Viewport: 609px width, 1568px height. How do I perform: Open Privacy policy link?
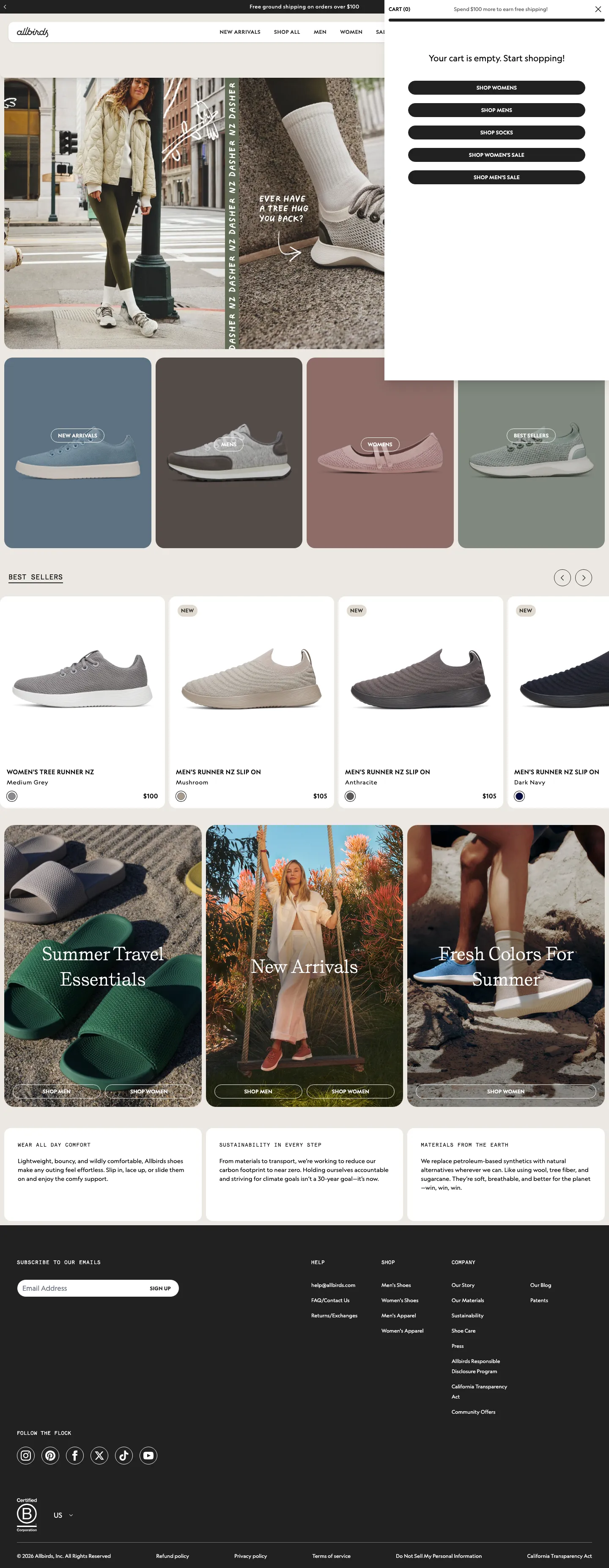(250, 1556)
